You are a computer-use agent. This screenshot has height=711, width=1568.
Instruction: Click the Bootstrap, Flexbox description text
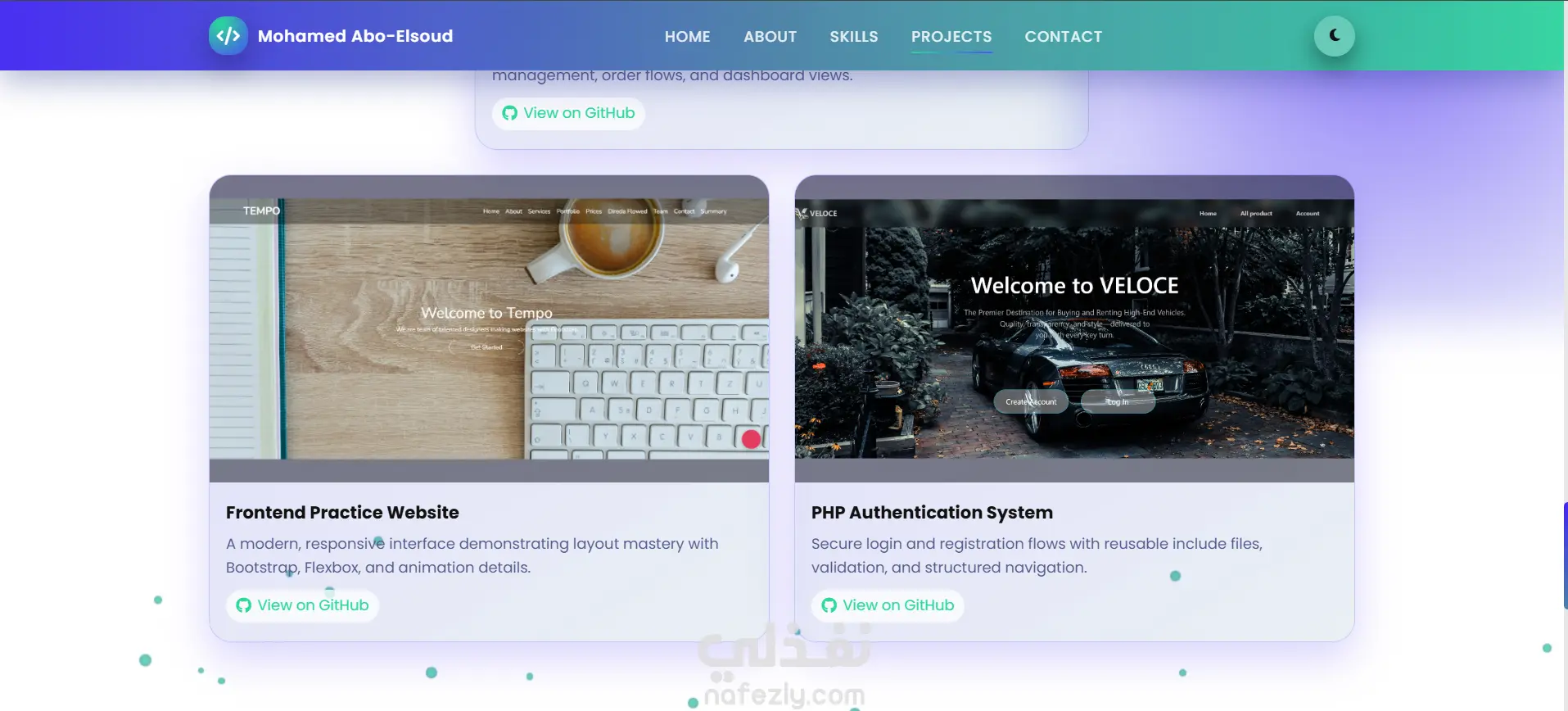point(472,555)
